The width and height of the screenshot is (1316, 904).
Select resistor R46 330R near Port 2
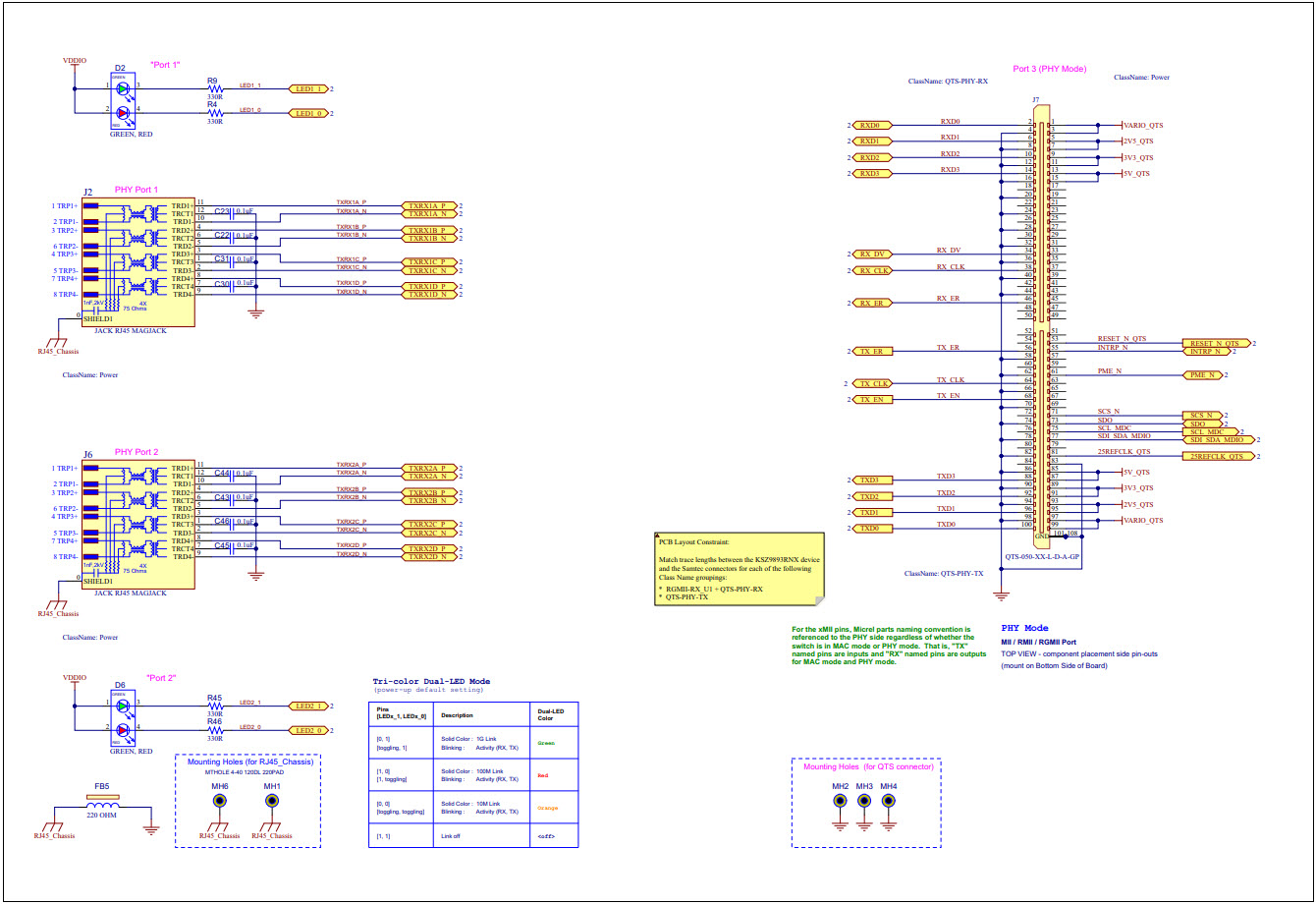pyautogui.click(x=213, y=732)
